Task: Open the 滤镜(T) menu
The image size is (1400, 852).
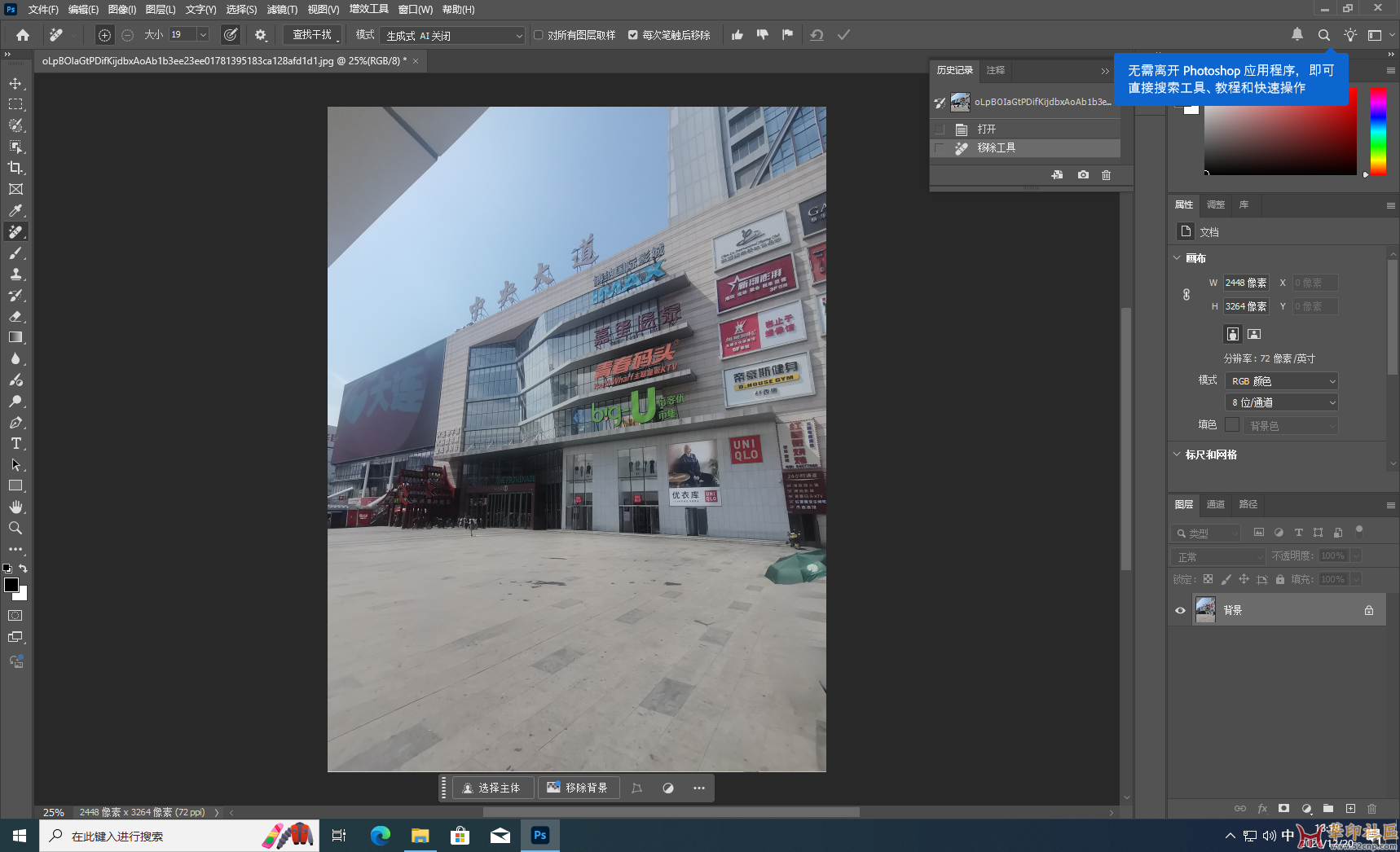Action: pos(282,10)
